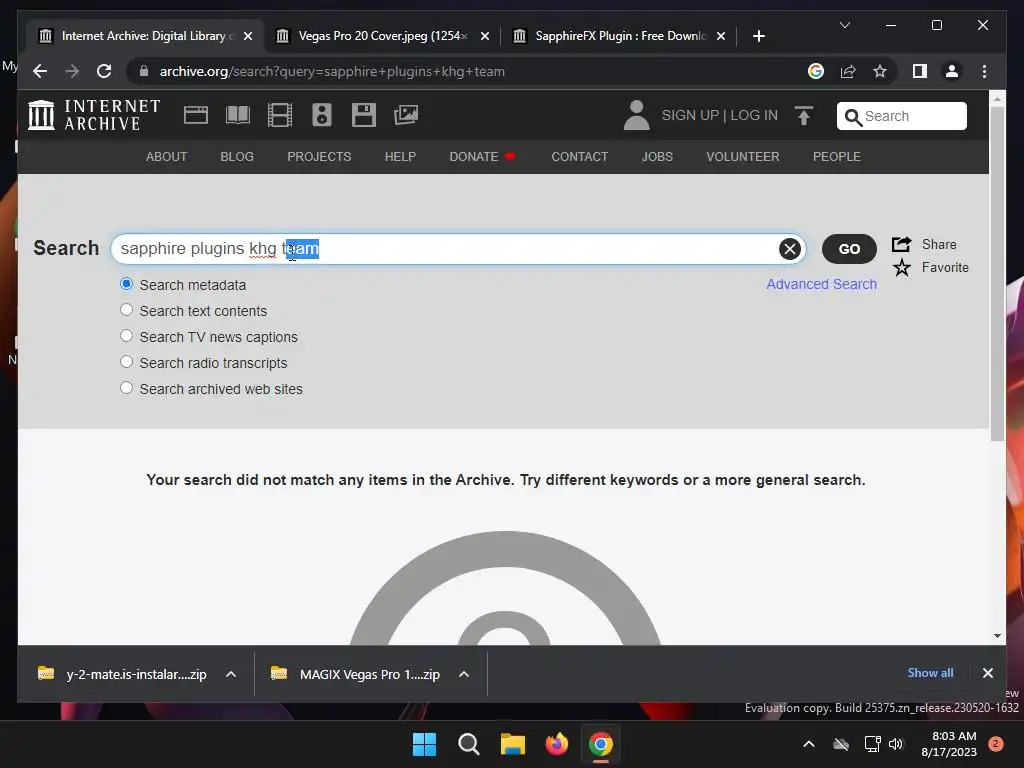The image size is (1024, 768).
Task: Go forward in browser history
Action: click(72, 71)
